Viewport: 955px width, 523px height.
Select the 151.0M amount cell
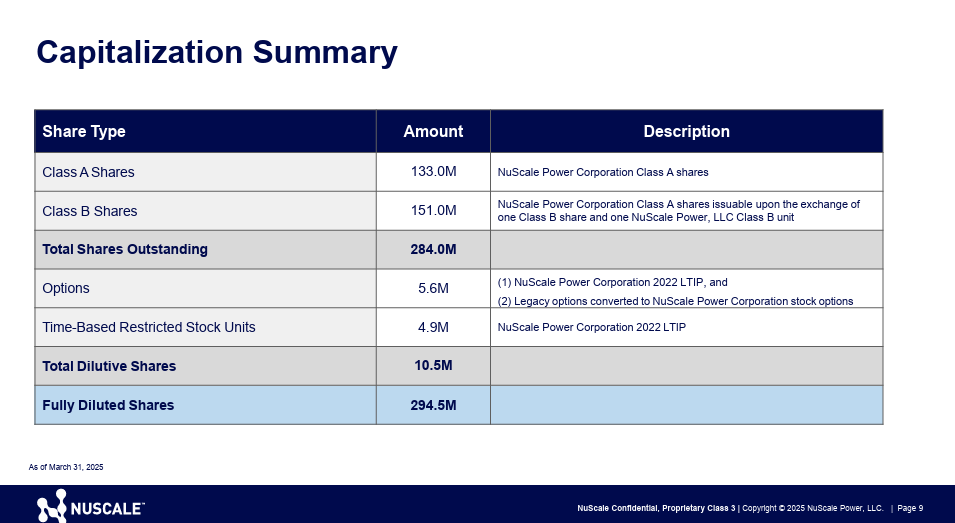tap(433, 211)
